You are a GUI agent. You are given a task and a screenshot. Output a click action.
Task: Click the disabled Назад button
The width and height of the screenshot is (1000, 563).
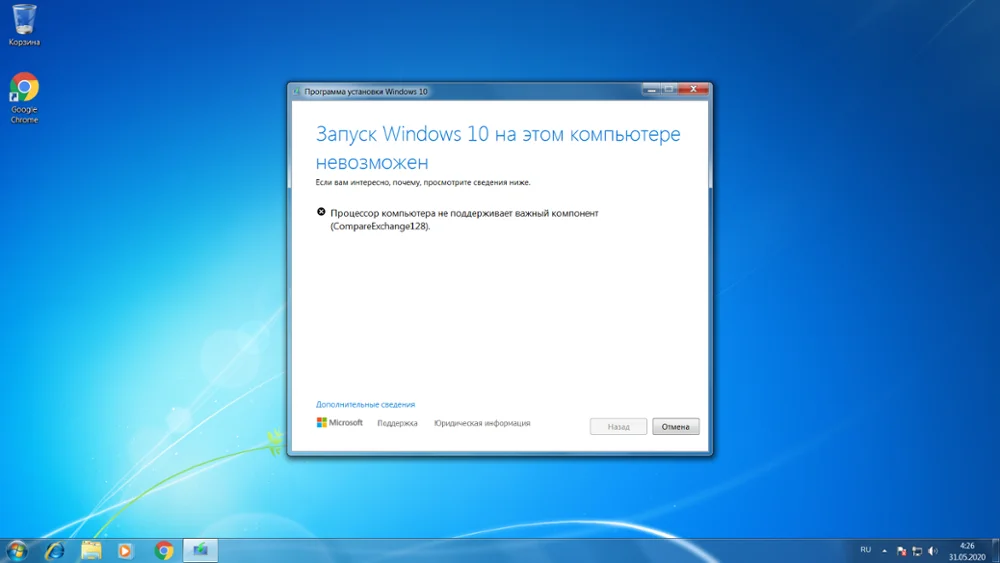click(618, 427)
